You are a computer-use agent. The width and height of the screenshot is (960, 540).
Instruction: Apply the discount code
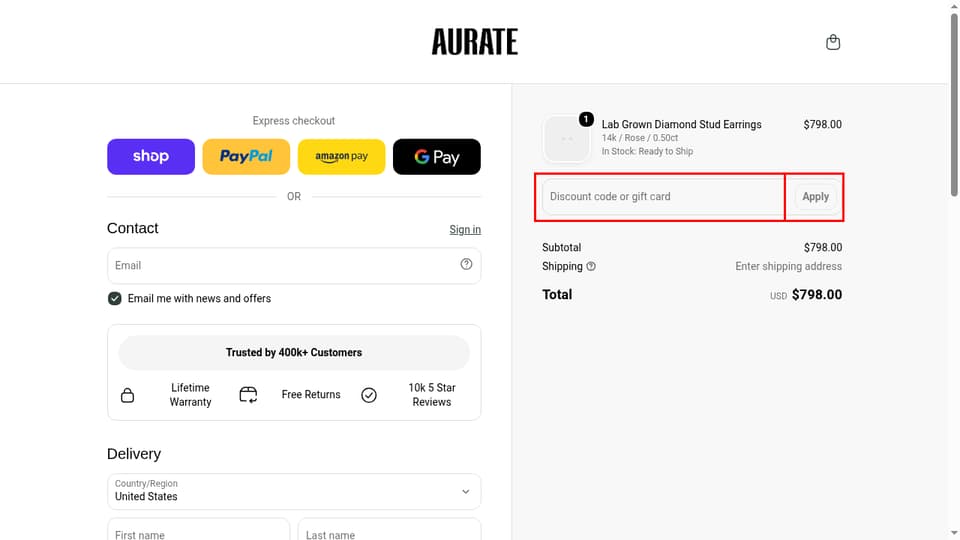816,197
